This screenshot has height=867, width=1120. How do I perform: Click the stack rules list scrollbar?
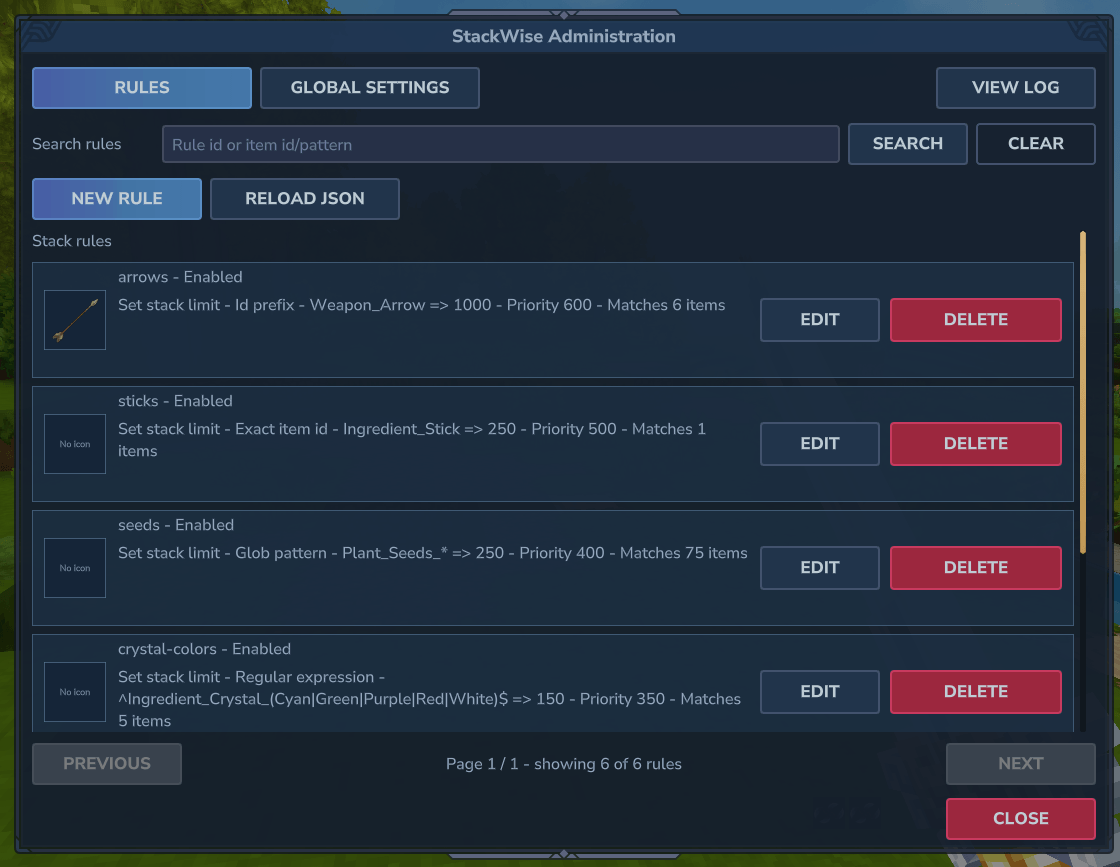pos(1083,392)
